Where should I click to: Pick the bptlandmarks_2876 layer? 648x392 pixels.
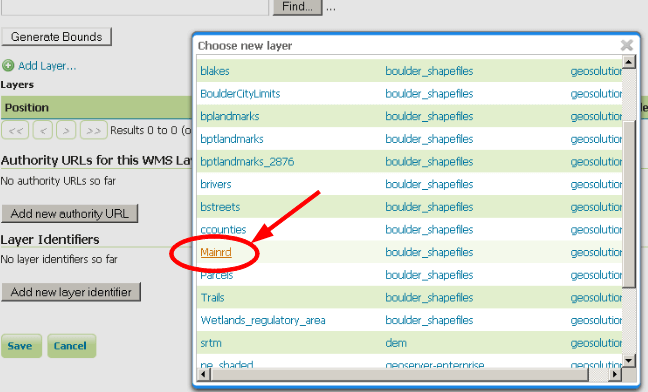point(247,162)
